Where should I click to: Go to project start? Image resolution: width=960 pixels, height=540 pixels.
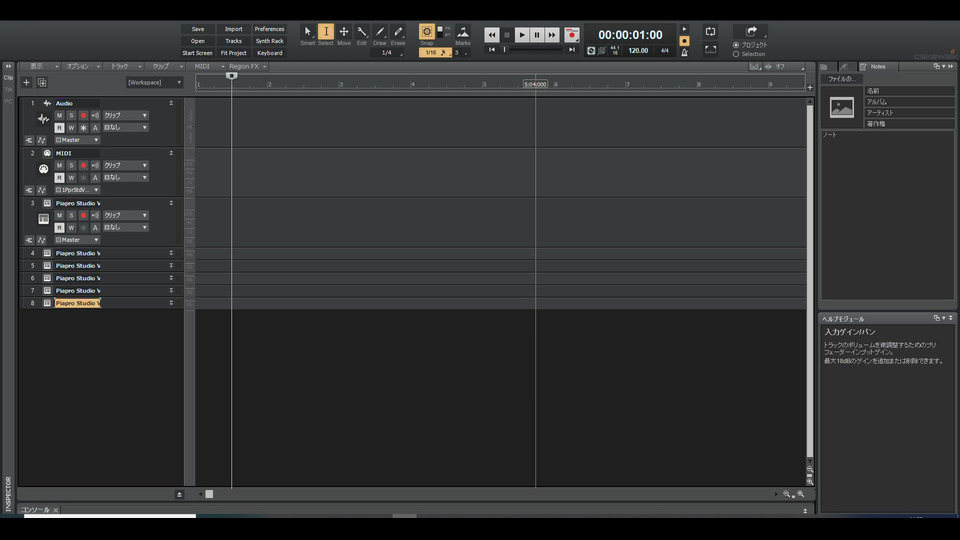point(492,50)
